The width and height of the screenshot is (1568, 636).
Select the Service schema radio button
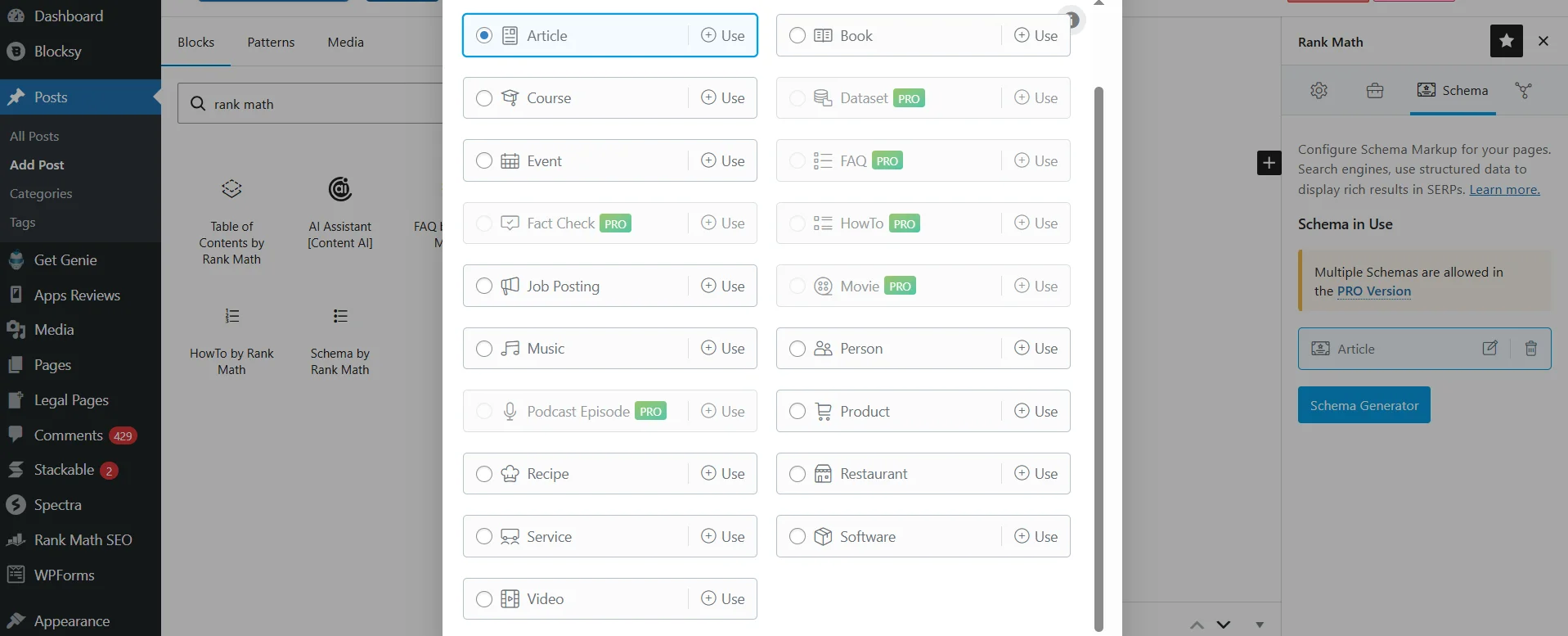(484, 536)
